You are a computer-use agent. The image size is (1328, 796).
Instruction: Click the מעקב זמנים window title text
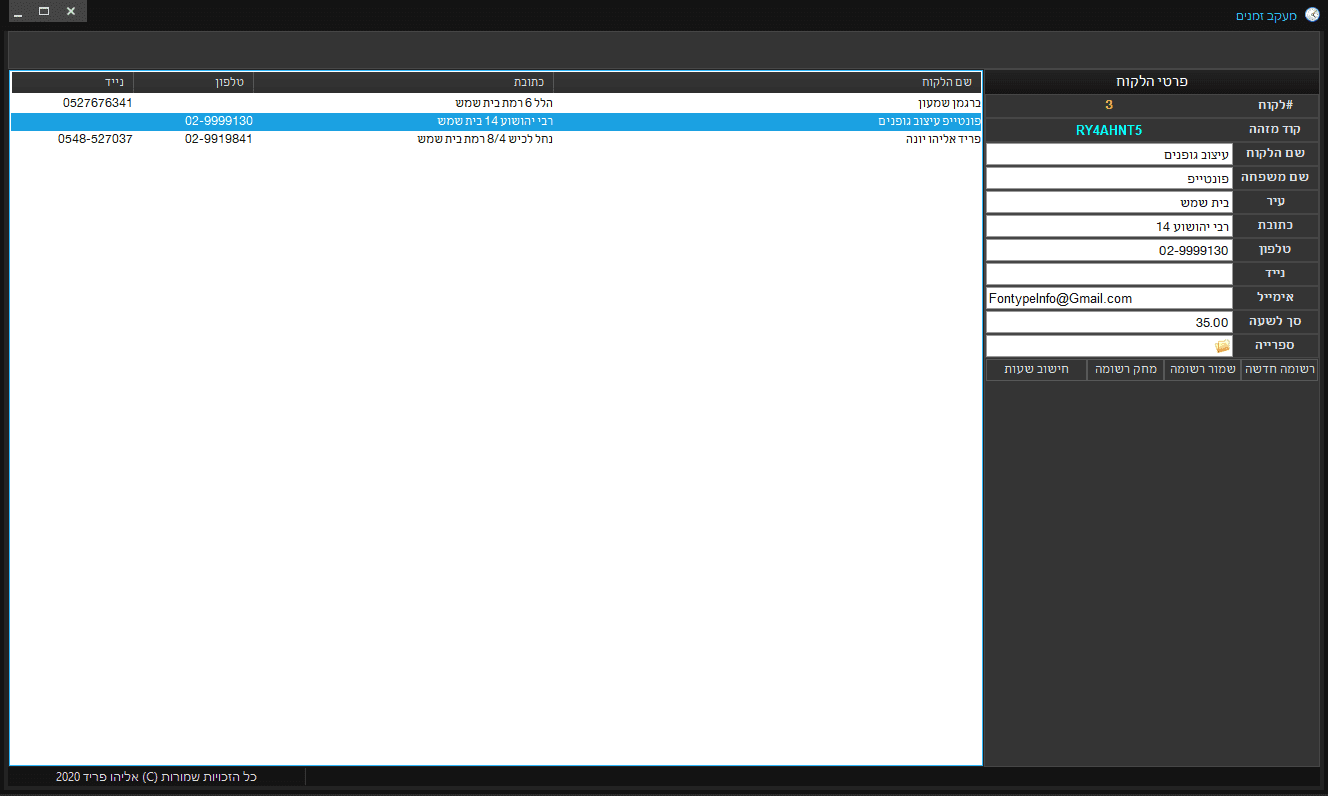click(1266, 15)
